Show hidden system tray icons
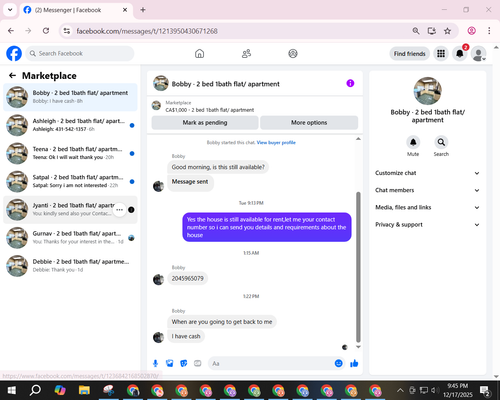 point(400,390)
